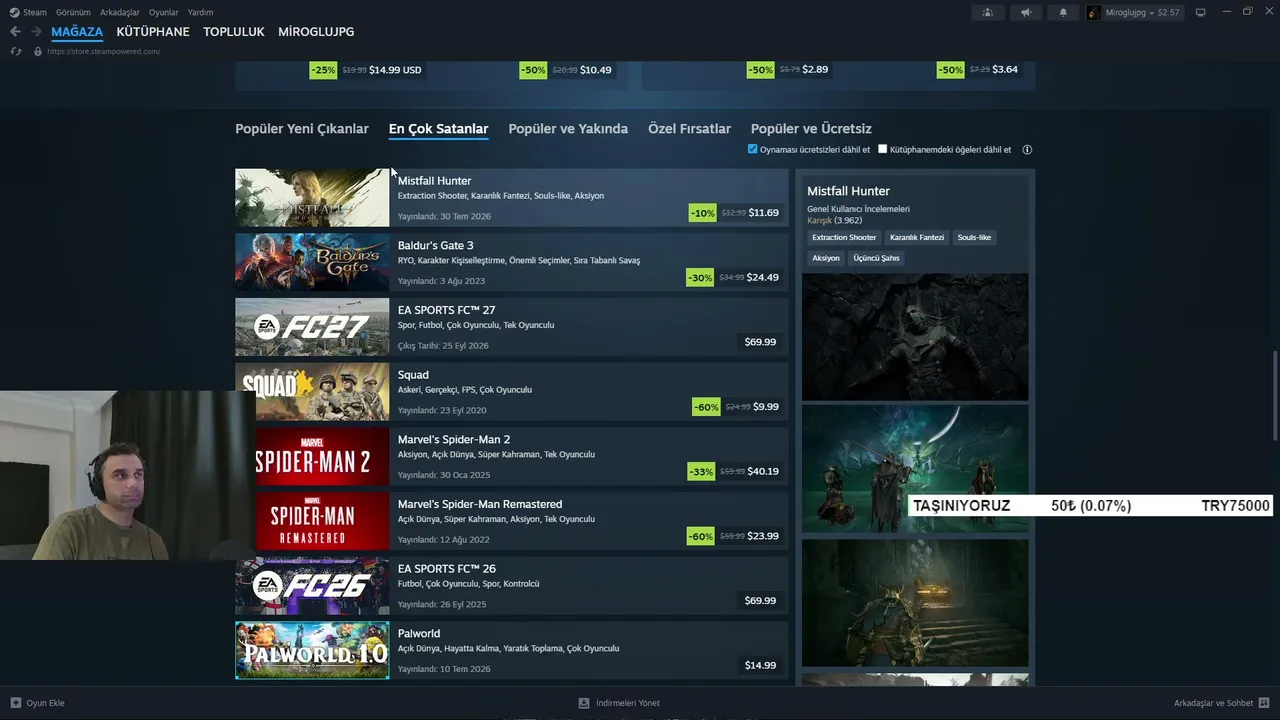Enable 'Kütüphanemdeki öğeleri dâhil et' checkbox
Image resolution: width=1280 pixels, height=720 pixels.
(x=882, y=149)
